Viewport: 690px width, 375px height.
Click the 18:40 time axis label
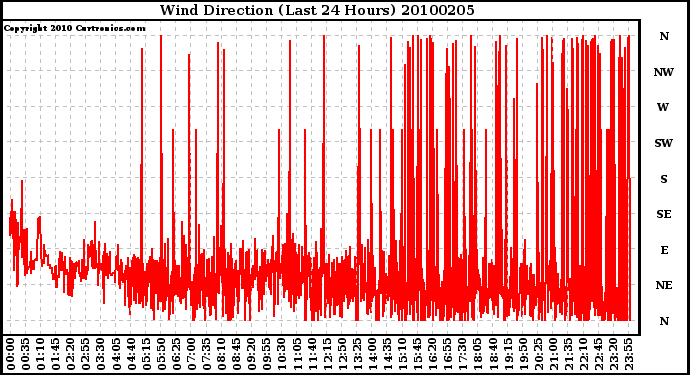click(x=492, y=355)
